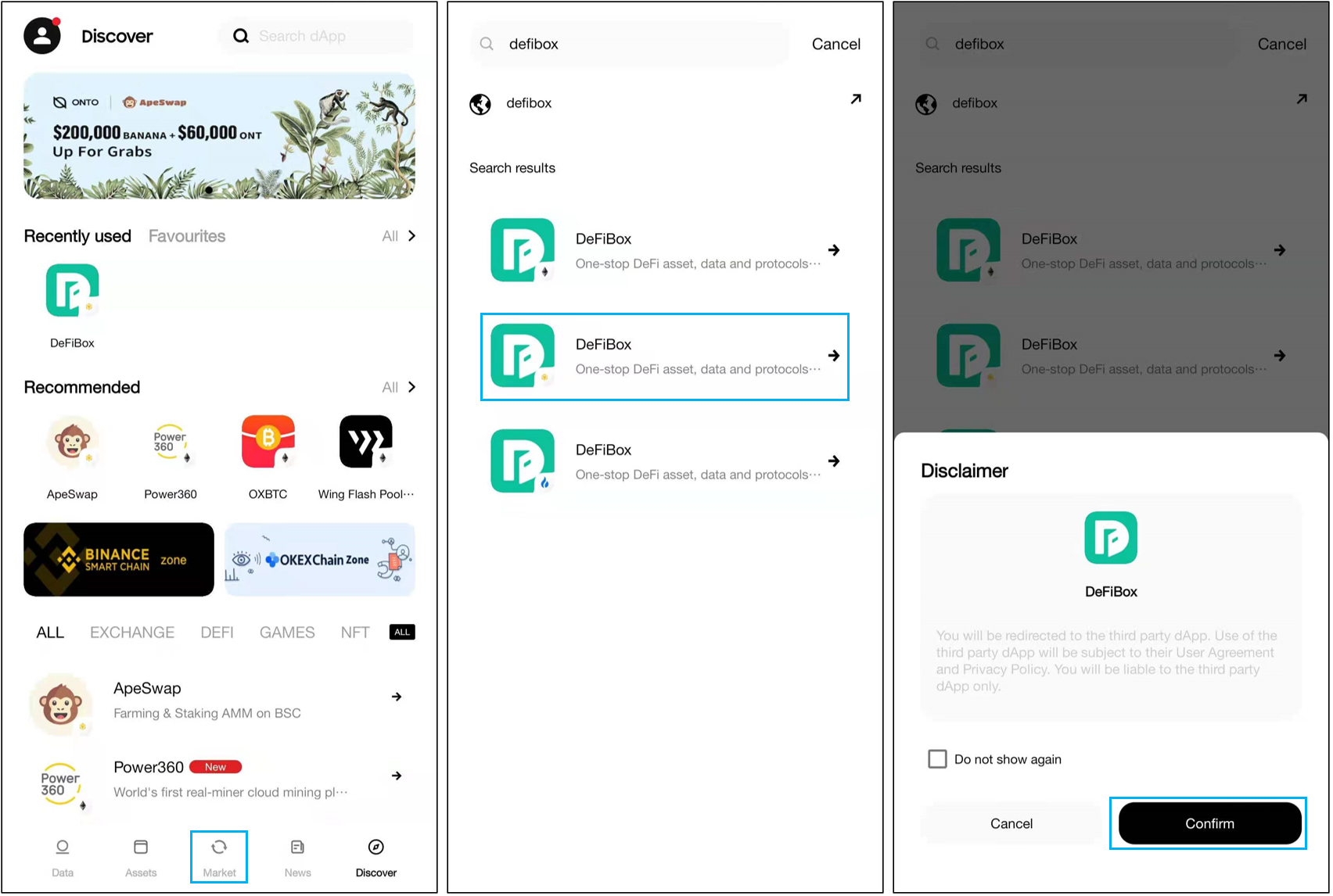The height and width of the screenshot is (896, 1333).
Task: Go to the Market bottom tab
Action: point(219,858)
